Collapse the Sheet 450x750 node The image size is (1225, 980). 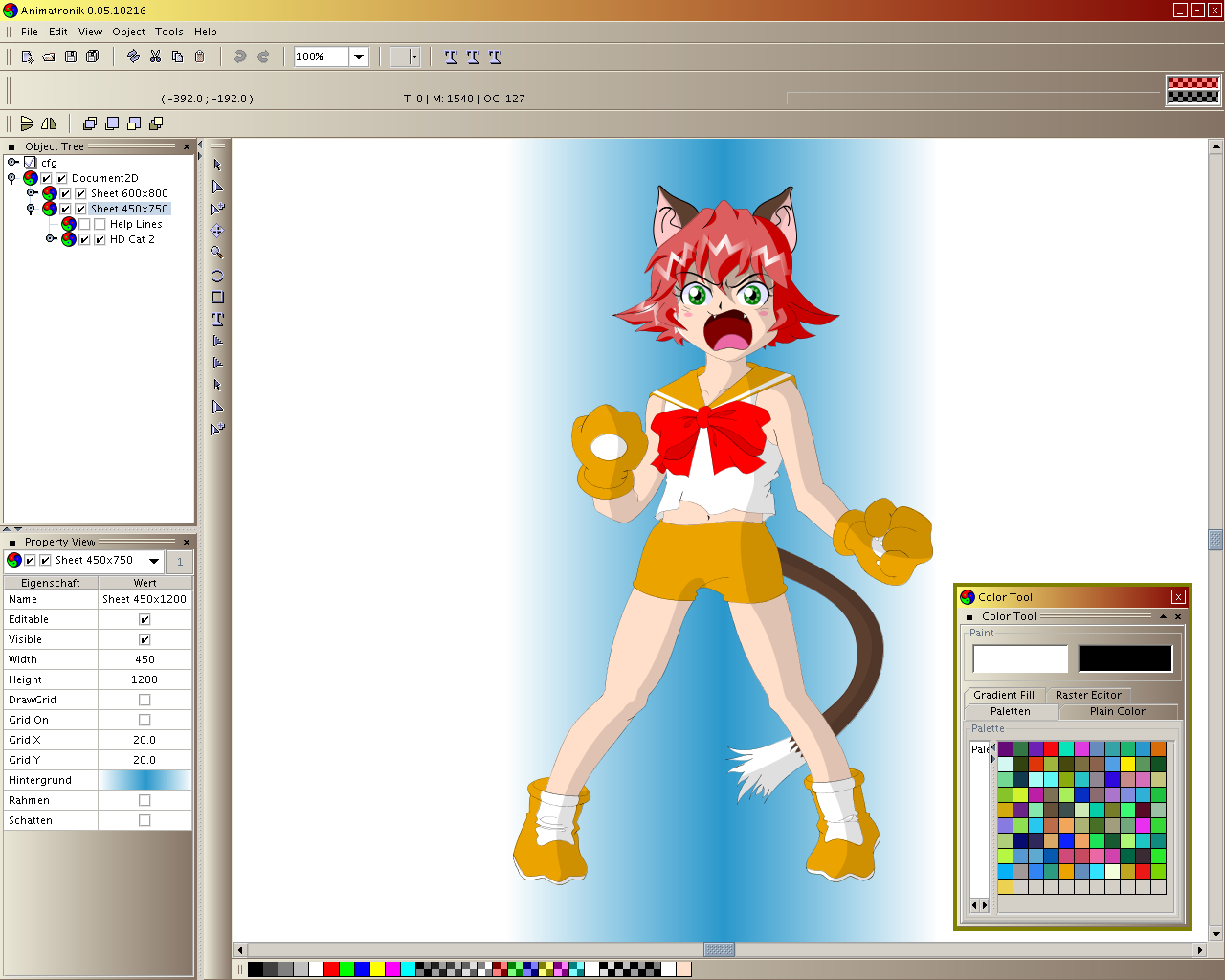coord(31,209)
